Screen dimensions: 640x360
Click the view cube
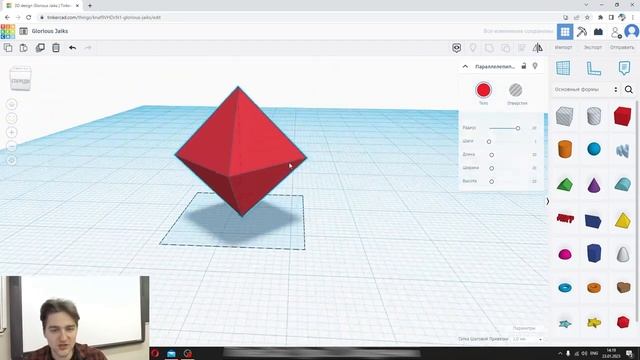[x=20, y=78]
